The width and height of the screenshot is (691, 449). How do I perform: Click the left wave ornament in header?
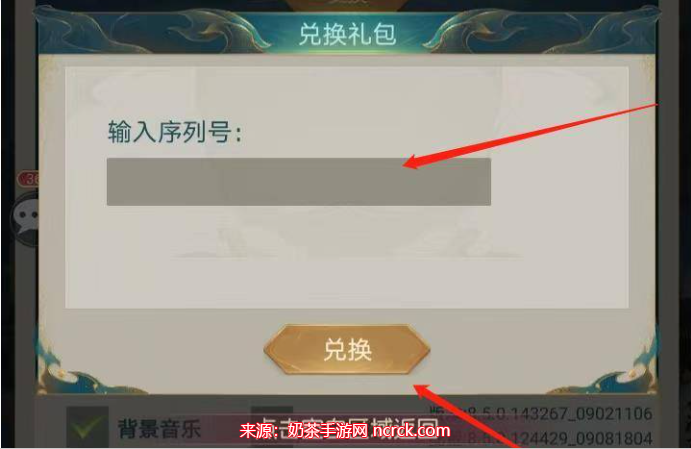(150, 30)
